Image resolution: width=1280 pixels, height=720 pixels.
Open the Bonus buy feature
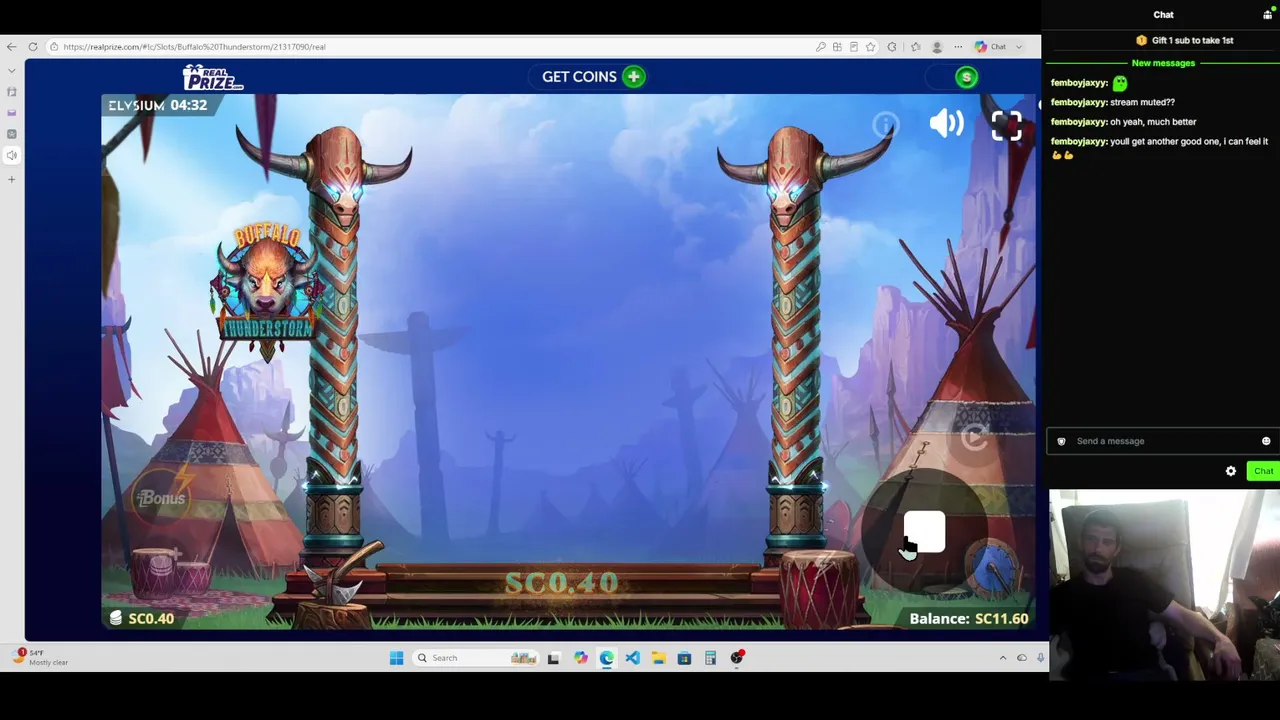[x=162, y=497]
